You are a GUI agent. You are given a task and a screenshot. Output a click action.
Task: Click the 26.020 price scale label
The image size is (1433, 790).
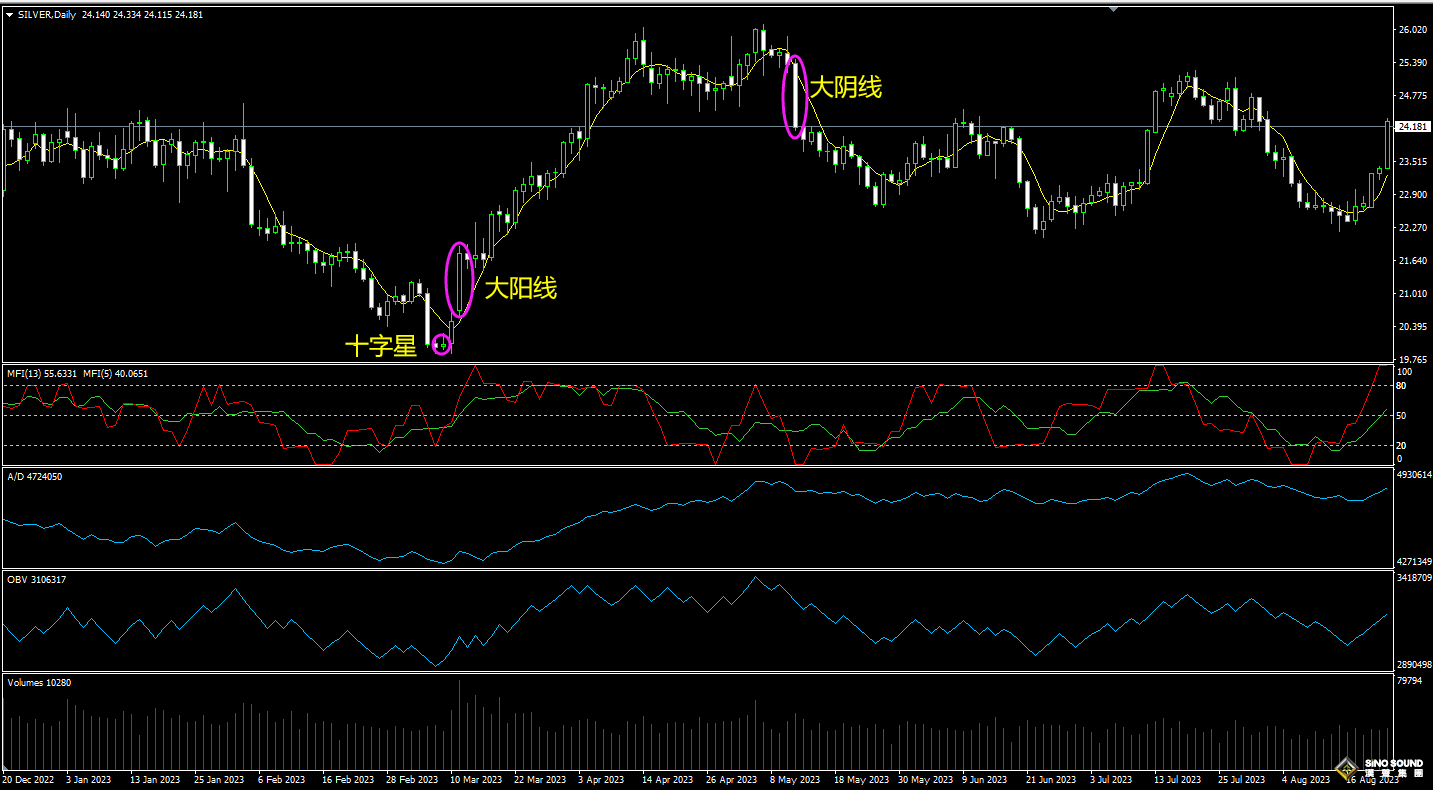tap(1411, 30)
